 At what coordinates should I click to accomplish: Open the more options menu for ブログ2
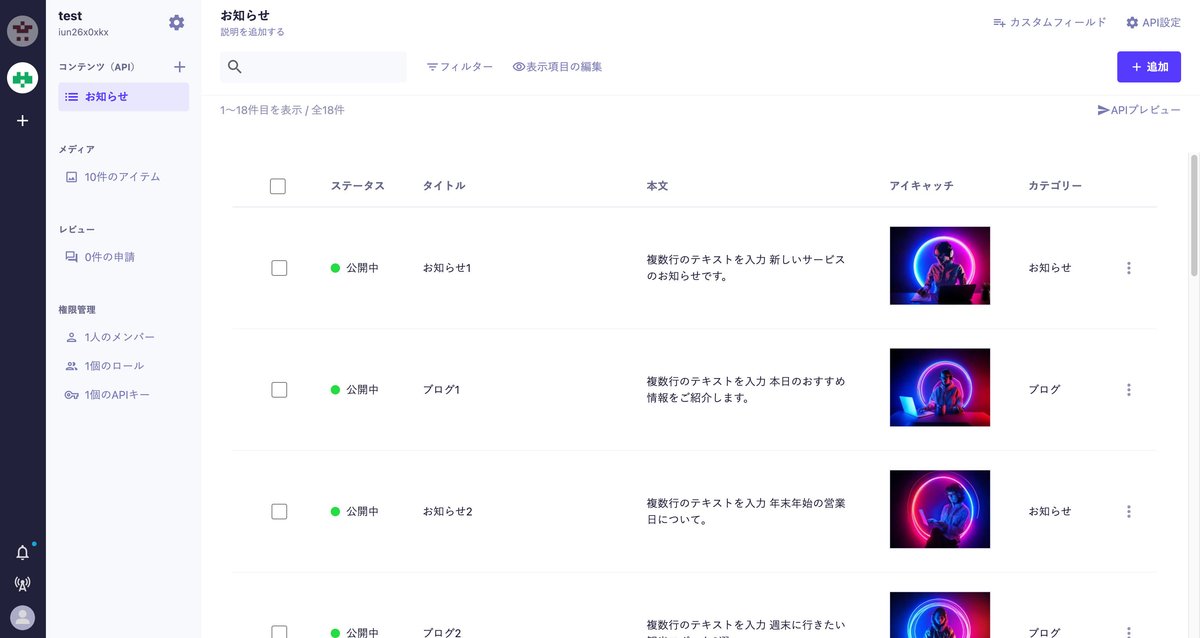pos(1129,632)
